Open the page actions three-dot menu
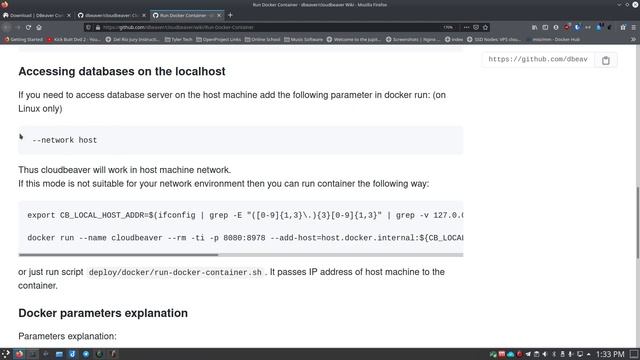Screen dimensions: 640x360 [x=467, y=27]
